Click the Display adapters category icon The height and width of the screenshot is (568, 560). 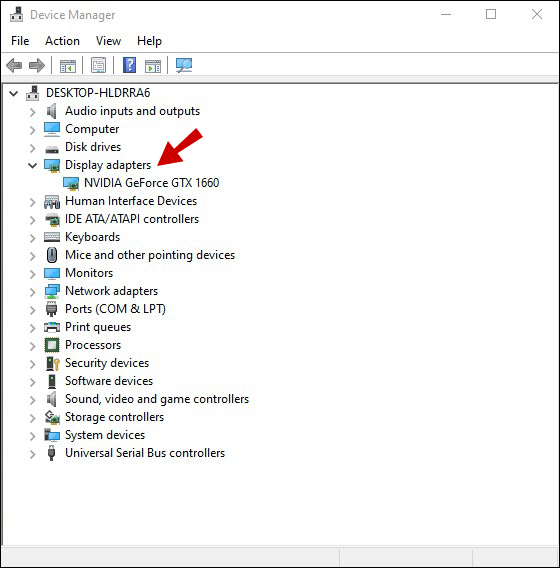52,165
